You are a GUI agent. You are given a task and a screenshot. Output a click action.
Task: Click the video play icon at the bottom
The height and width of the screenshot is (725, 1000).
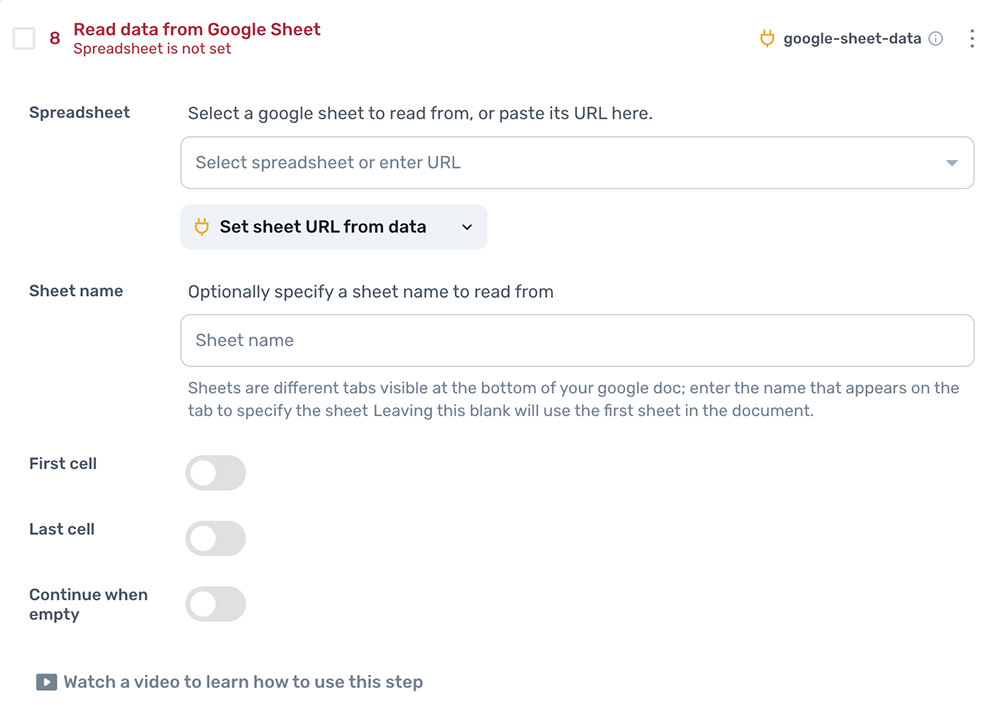[46, 681]
